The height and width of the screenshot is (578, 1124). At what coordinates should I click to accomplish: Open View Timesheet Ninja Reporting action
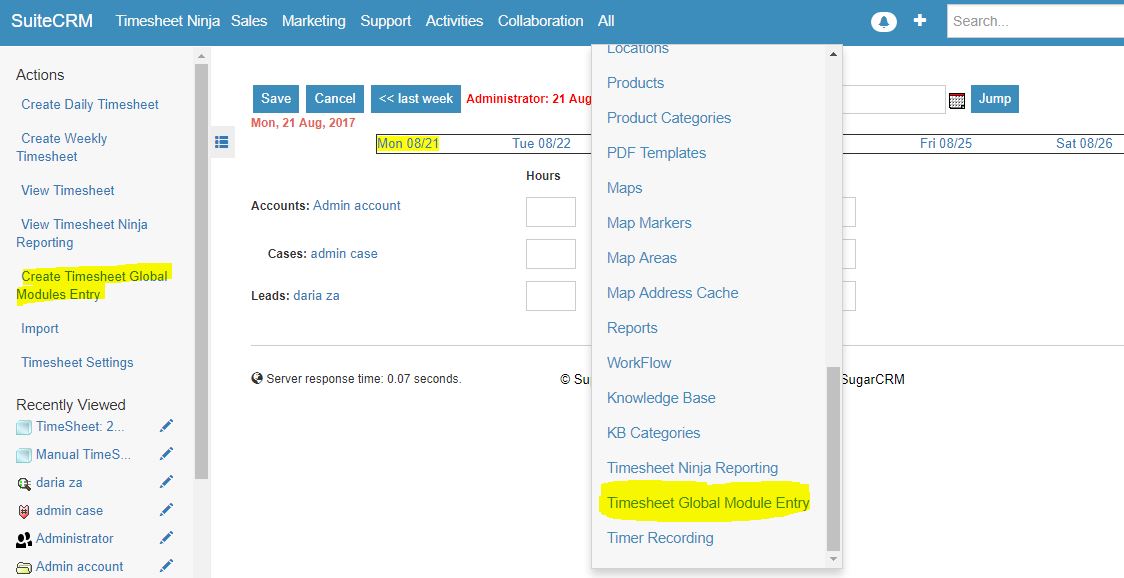(x=82, y=234)
